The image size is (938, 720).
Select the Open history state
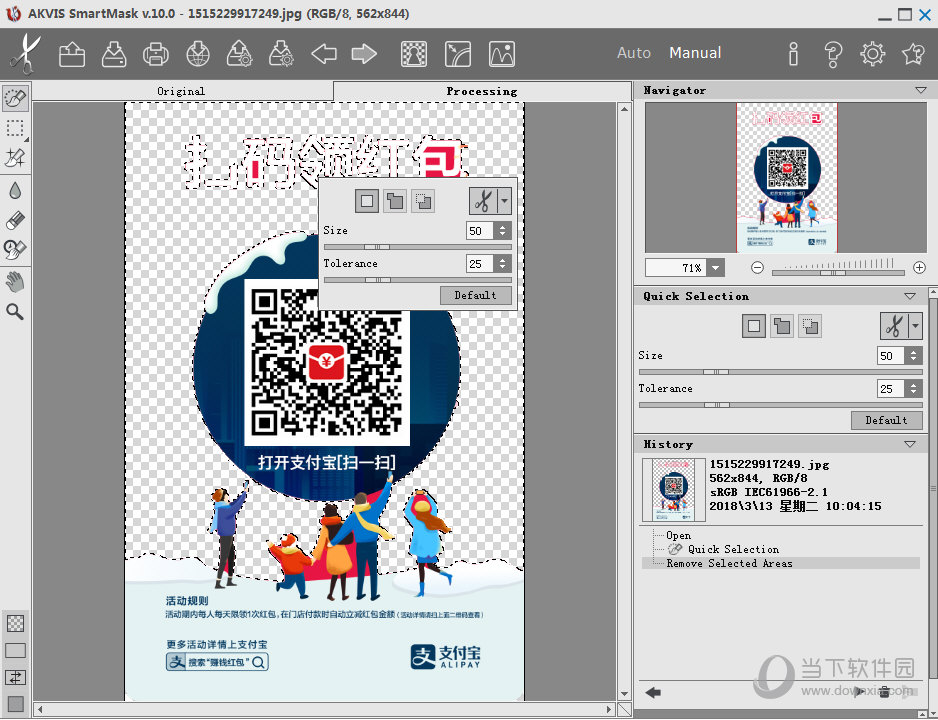pyautogui.click(x=678, y=535)
